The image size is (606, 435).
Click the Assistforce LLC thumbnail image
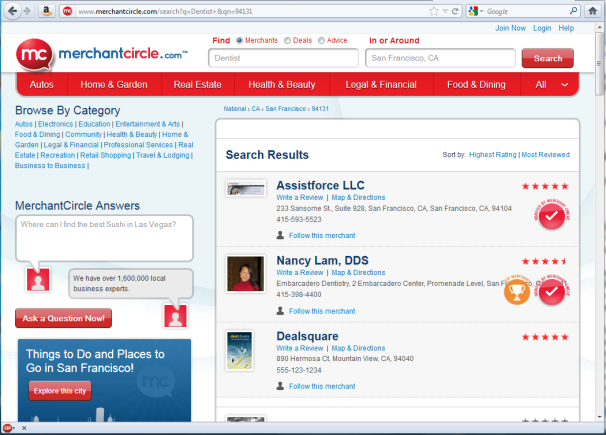tap(246, 189)
